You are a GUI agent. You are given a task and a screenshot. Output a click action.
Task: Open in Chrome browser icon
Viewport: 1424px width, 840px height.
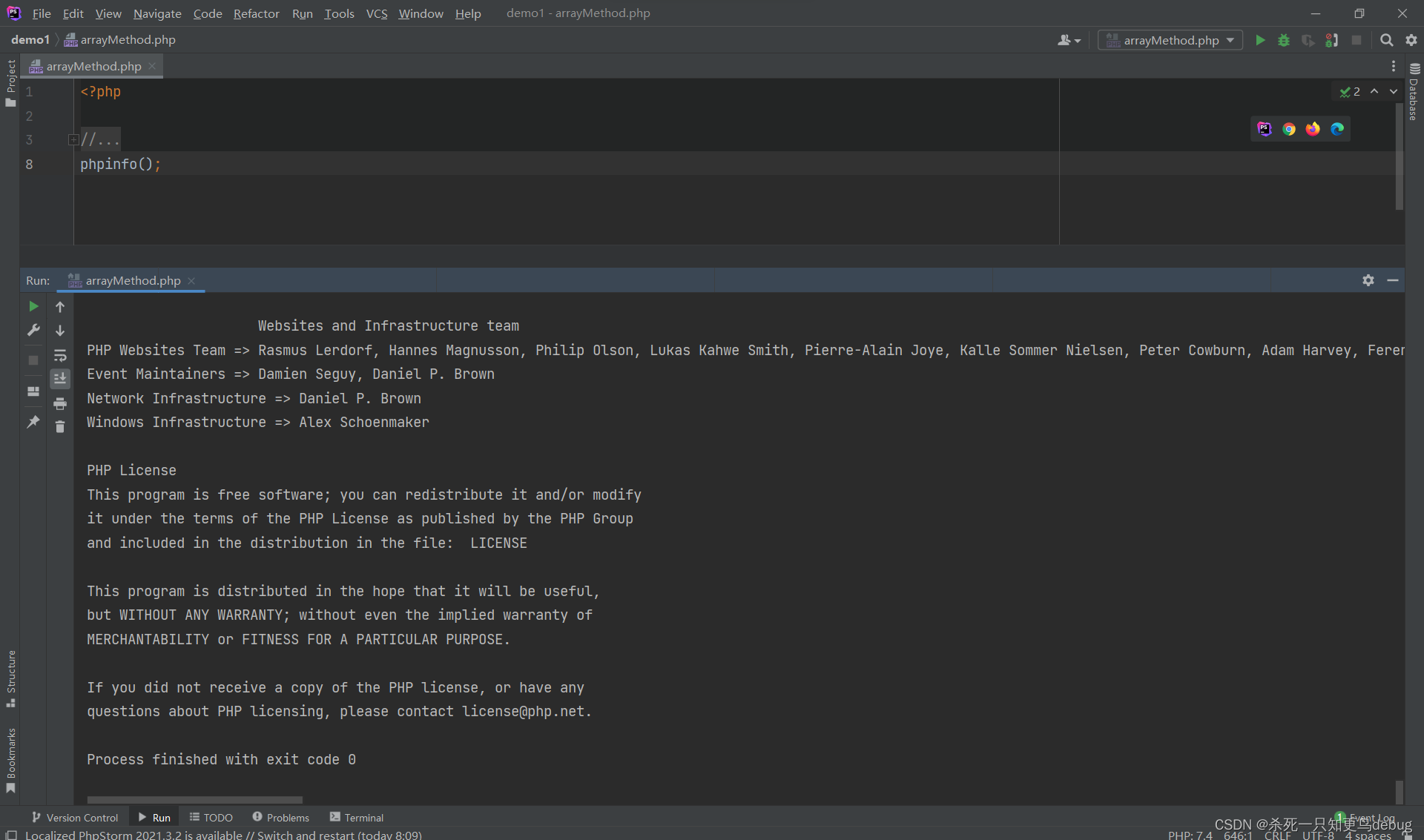[1289, 129]
